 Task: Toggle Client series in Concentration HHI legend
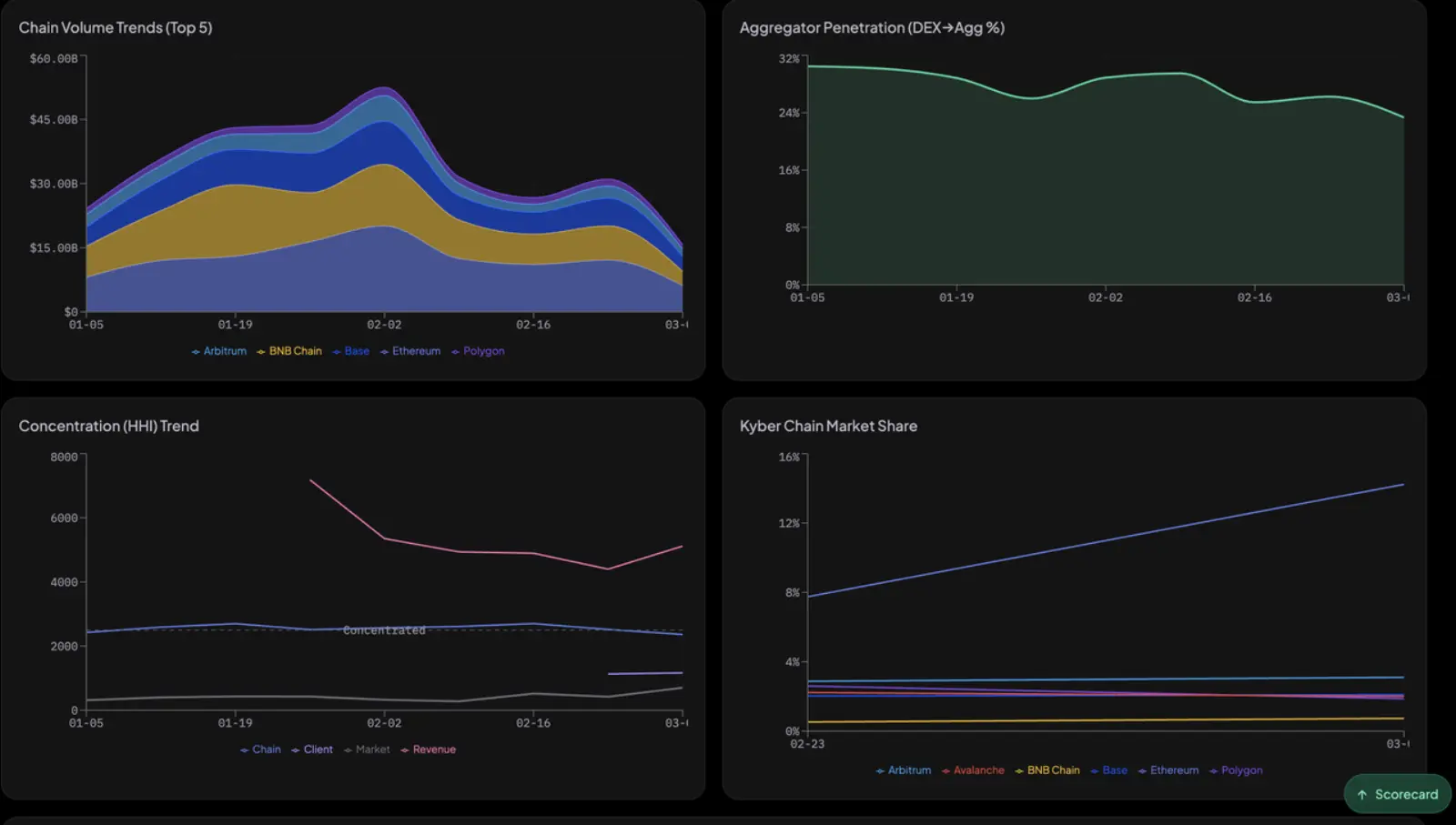312,750
